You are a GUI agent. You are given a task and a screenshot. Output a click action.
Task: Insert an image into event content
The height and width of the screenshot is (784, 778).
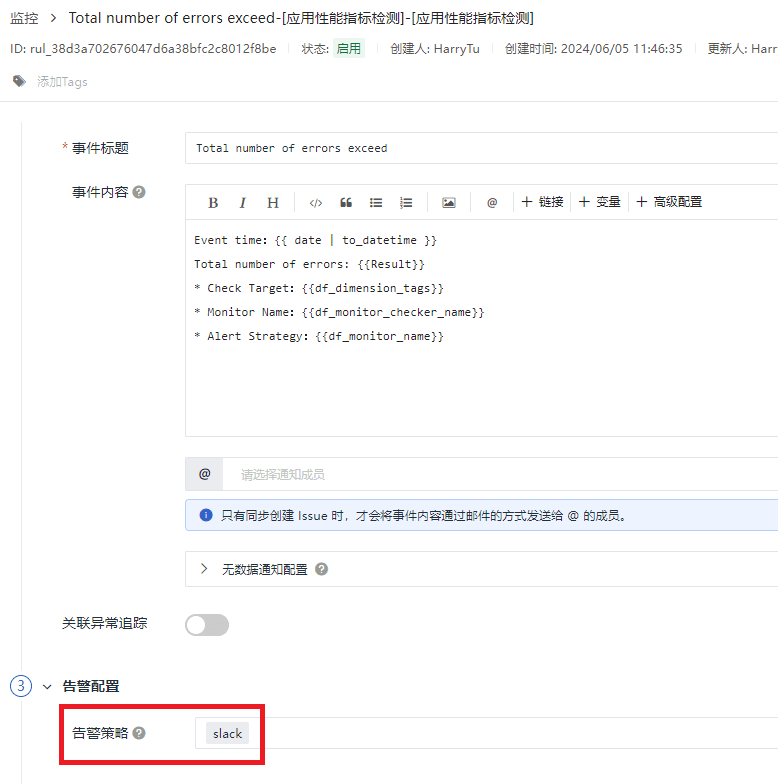coord(448,202)
